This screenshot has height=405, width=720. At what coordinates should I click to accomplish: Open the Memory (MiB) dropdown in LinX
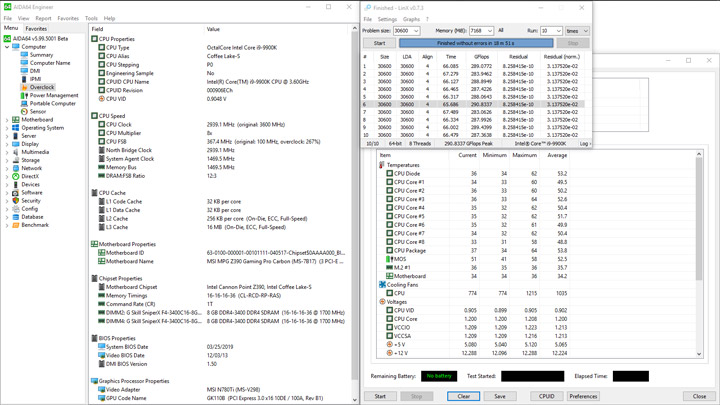489,31
